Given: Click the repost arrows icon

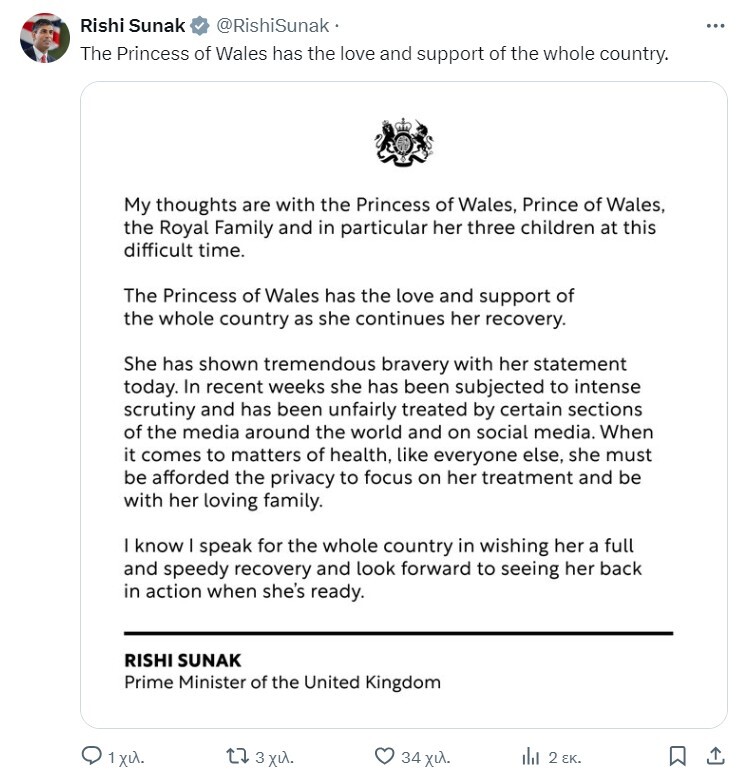Looking at the screenshot, I should pos(238,756).
